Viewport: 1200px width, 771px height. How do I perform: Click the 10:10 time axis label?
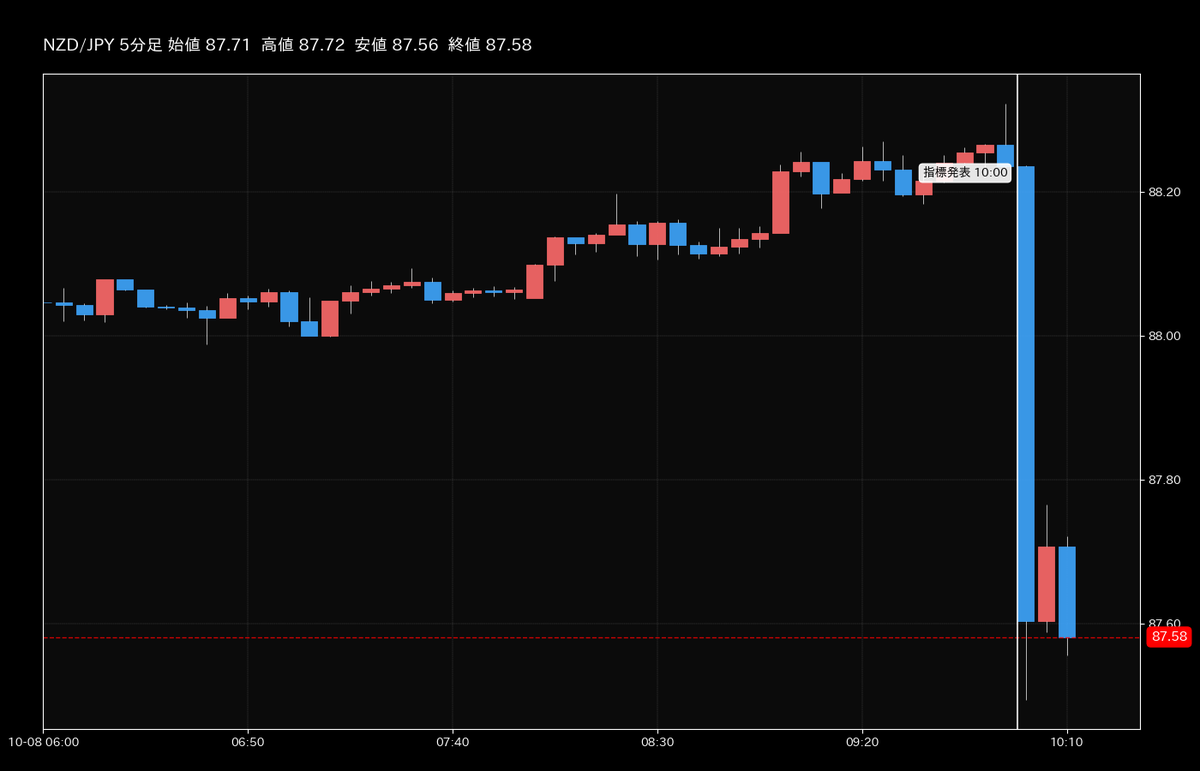[x=1069, y=743]
